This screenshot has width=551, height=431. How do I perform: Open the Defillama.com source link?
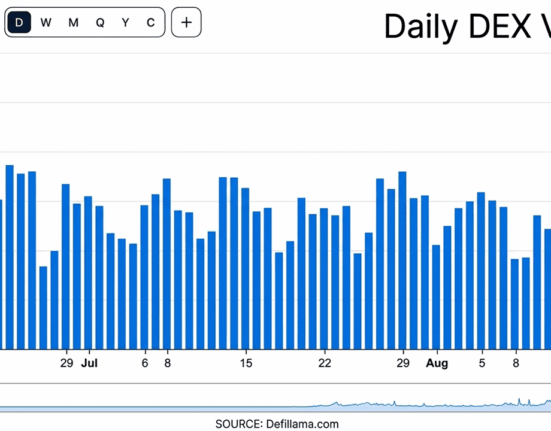point(302,424)
